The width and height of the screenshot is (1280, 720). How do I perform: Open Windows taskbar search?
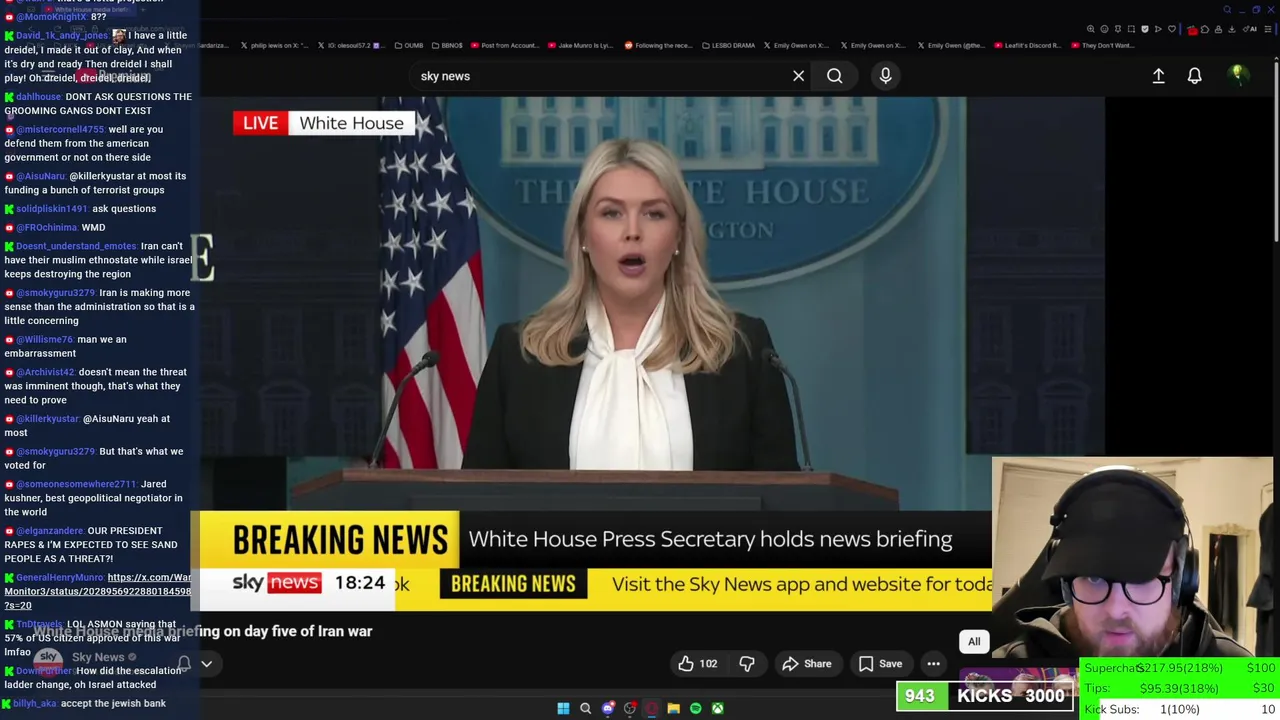click(585, 709)
